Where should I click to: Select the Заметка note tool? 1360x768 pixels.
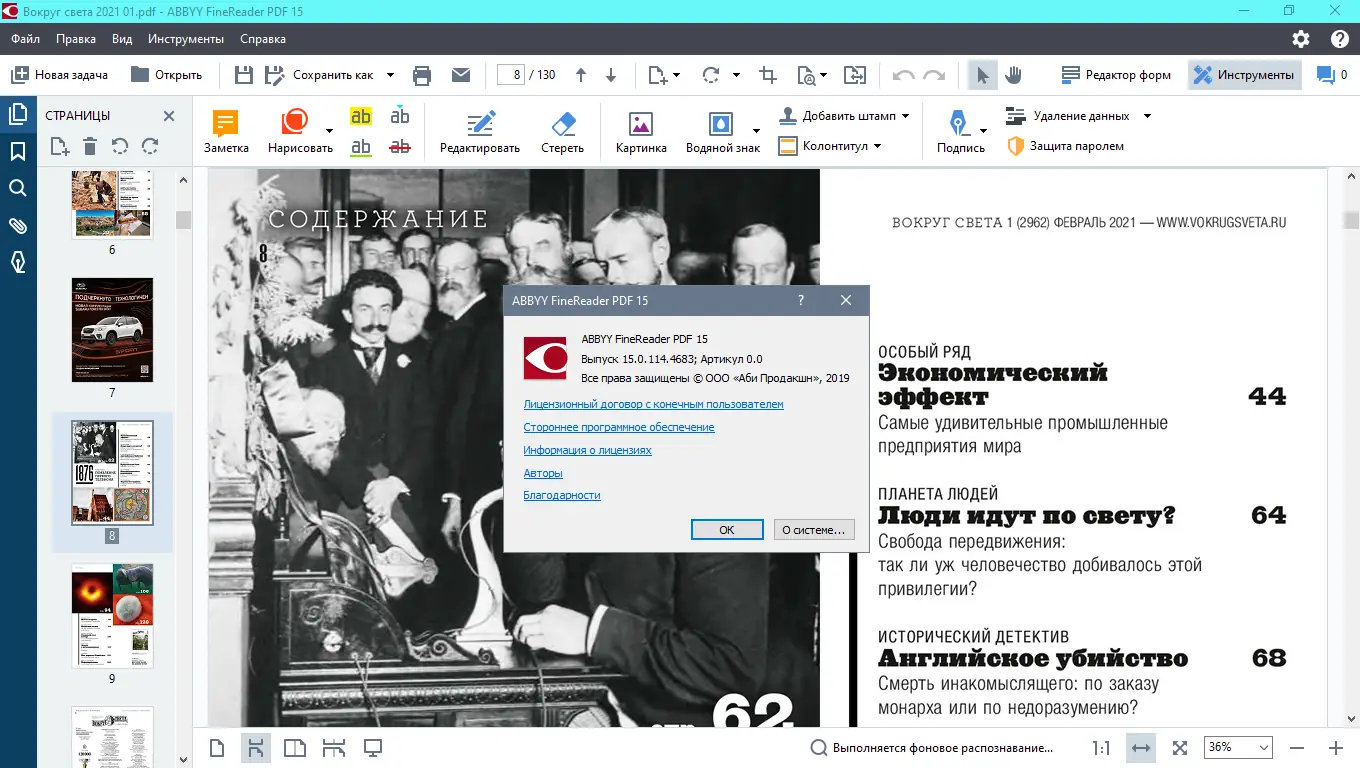pos(226,131)
